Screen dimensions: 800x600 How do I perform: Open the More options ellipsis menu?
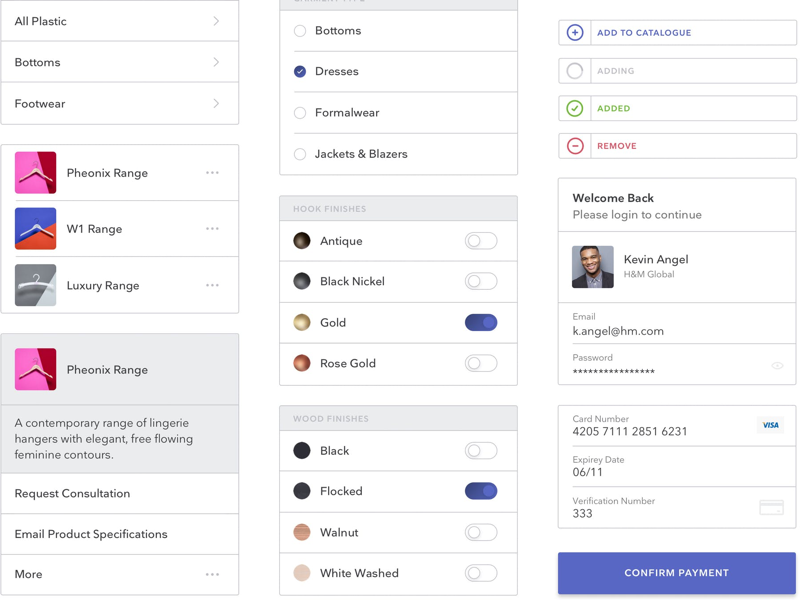click(212, 573)
